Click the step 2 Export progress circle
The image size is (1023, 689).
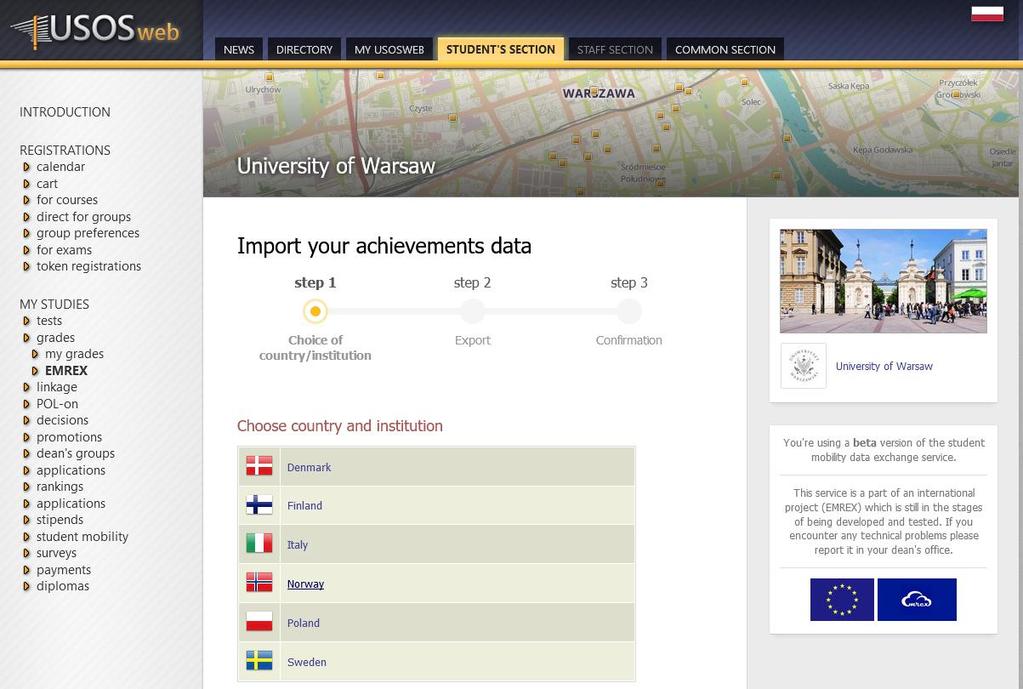(472, 311)
